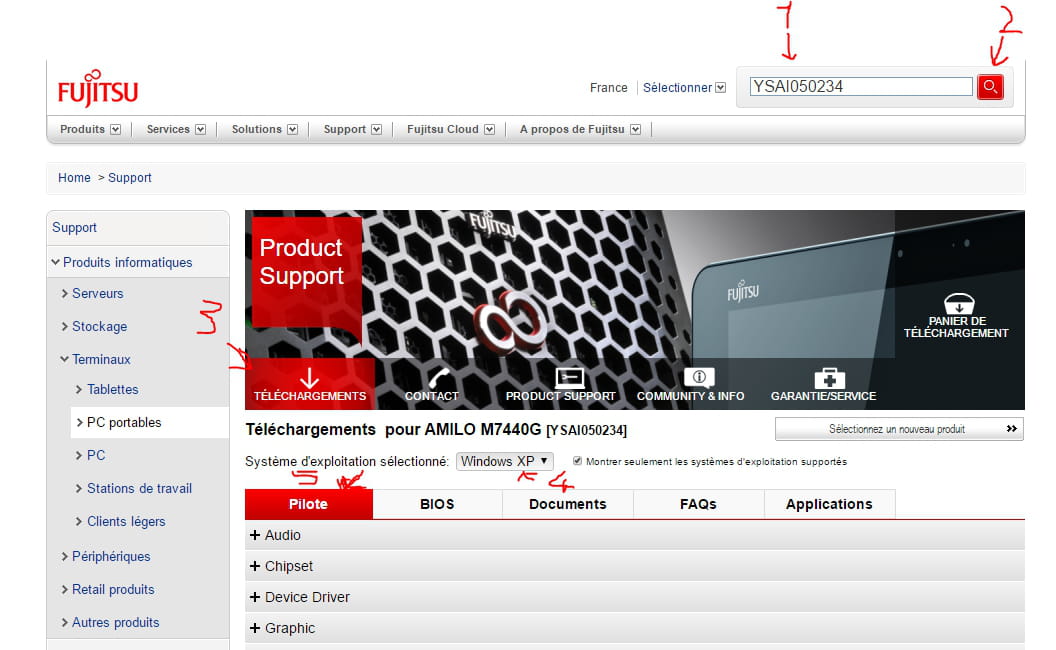This screenshot has height=650, width=1056.
Task: Open the Product Support laptop icon
Action: [568, 378]
